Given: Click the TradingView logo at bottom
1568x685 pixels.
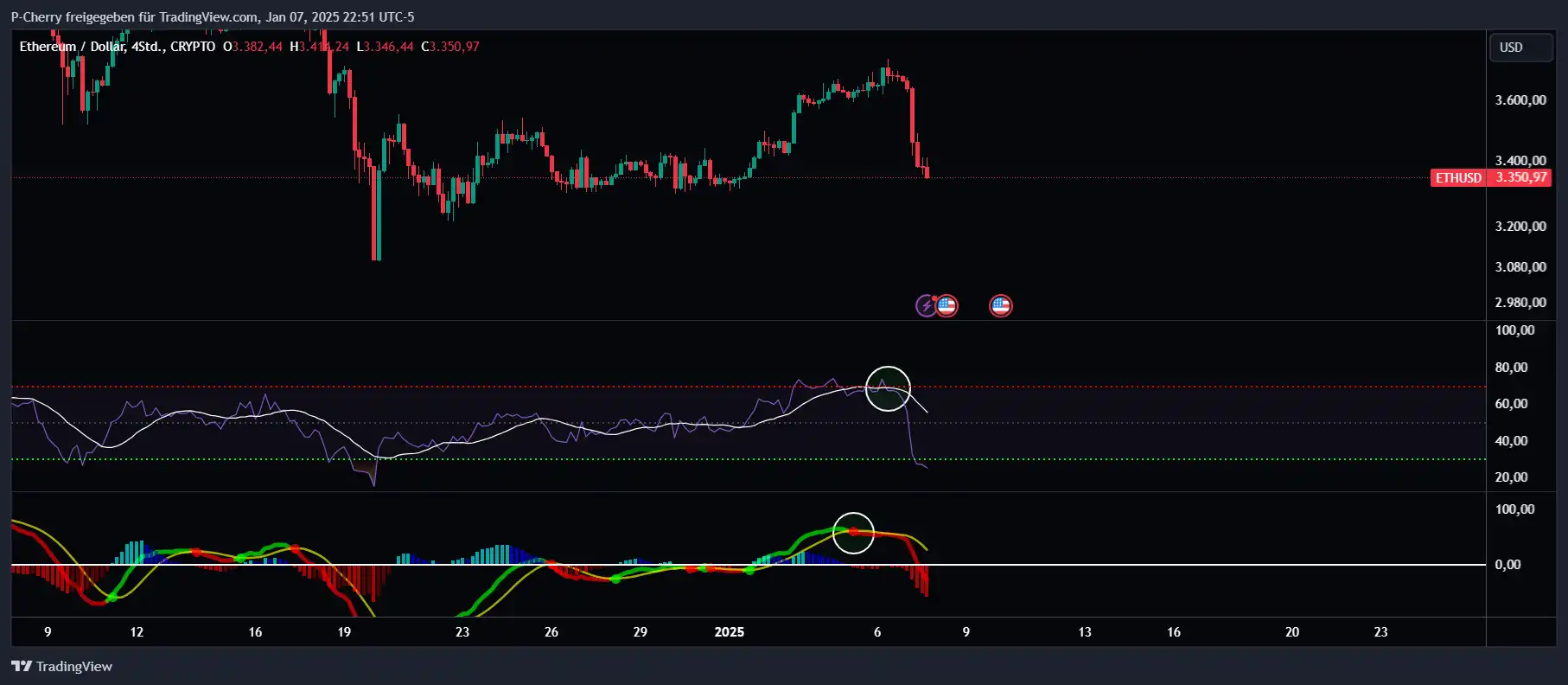Looking at the screenshot, I should click(x=61, y=666).
